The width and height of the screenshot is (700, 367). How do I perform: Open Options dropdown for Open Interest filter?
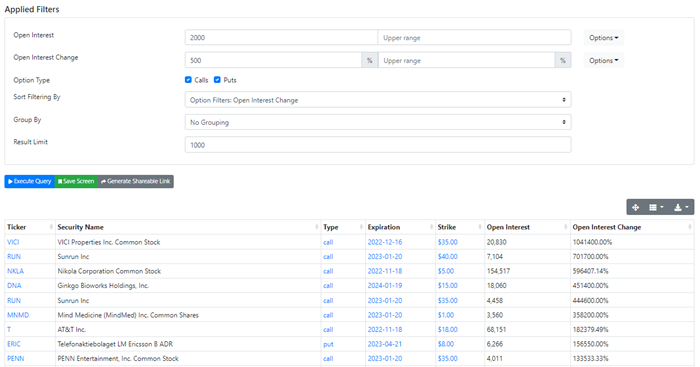click(604, 38)
